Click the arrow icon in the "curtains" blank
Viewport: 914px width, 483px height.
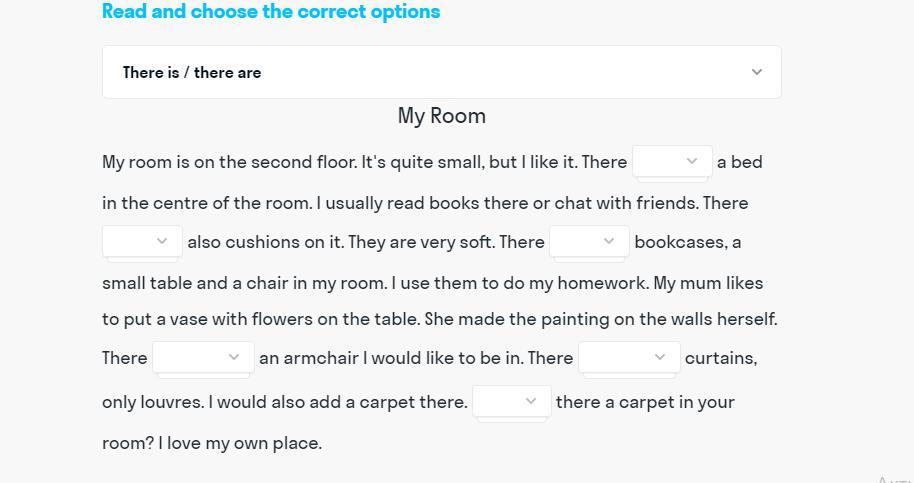(660, 357)
